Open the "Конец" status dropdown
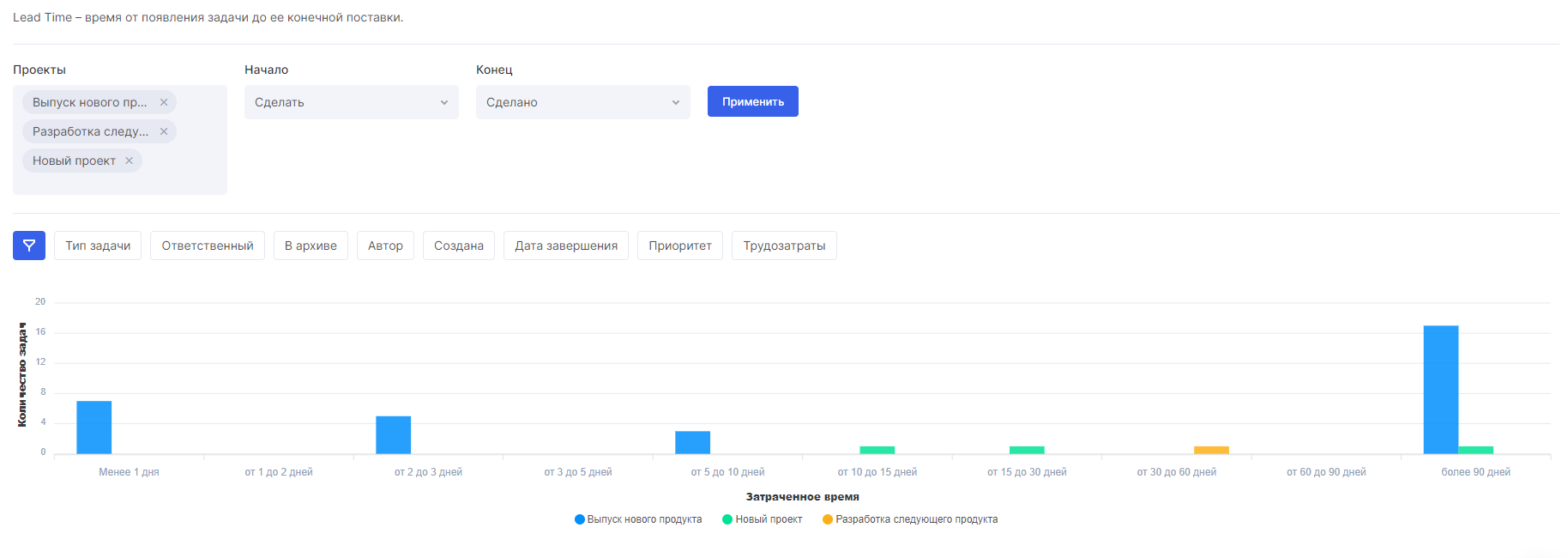Image resolution: width=1568 pixels, height=558 pixels. [582, 102]
